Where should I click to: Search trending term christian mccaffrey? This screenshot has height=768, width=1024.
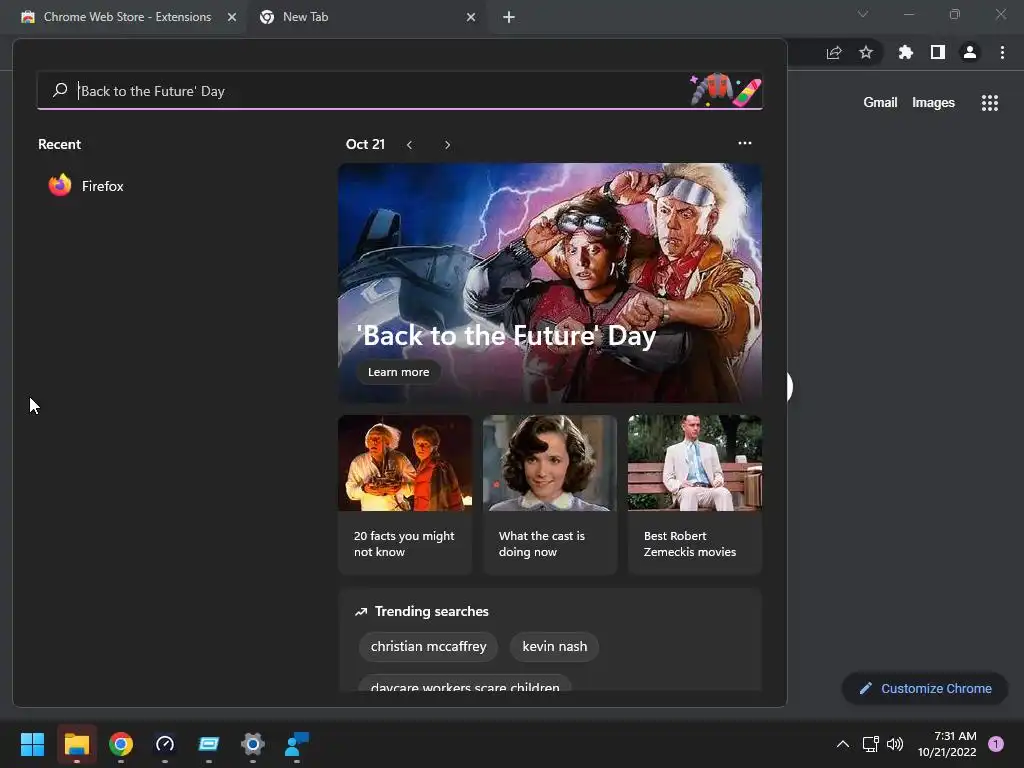pyautogui.click(x=428, y=647)
